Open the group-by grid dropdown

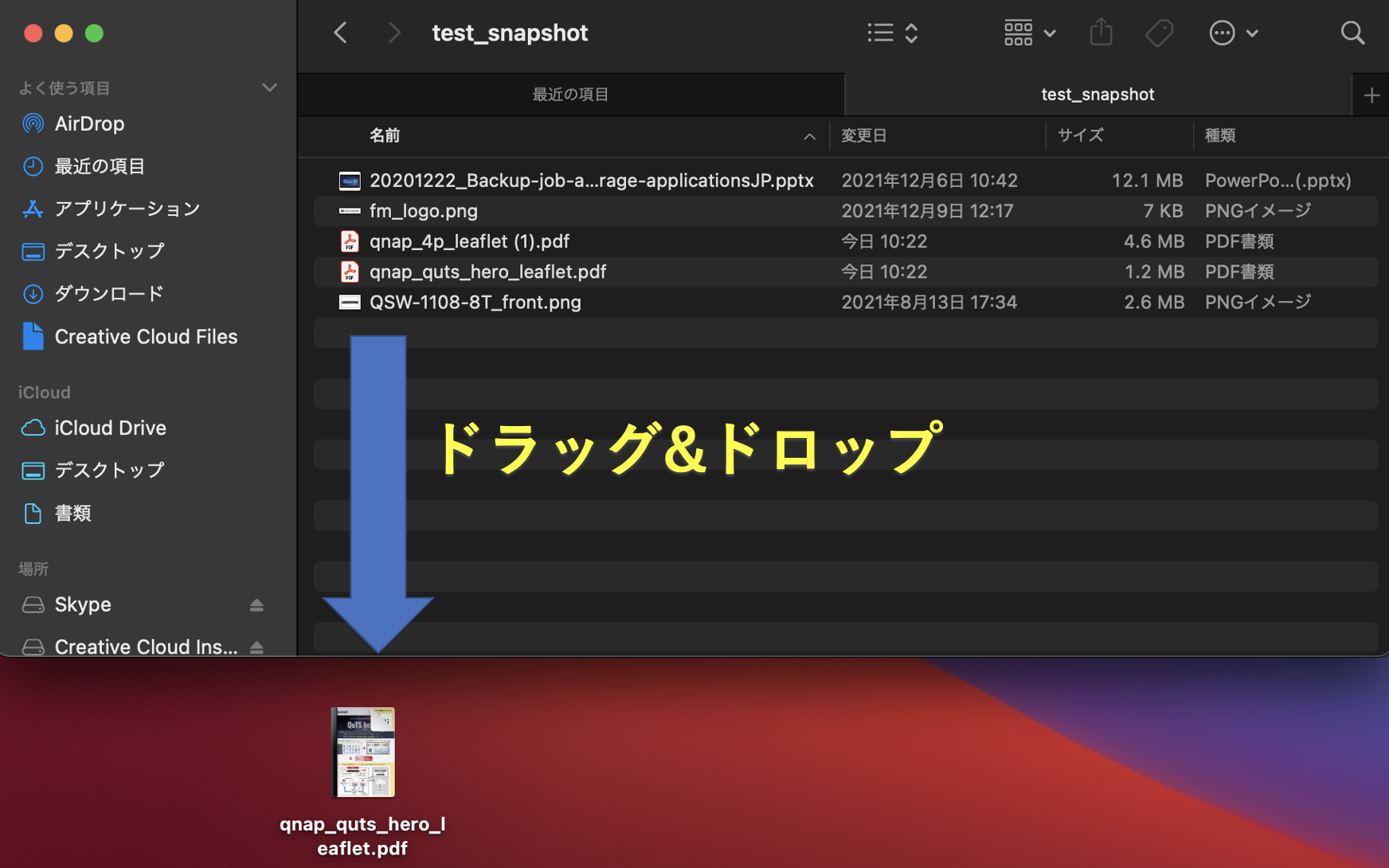point(1029,33)
